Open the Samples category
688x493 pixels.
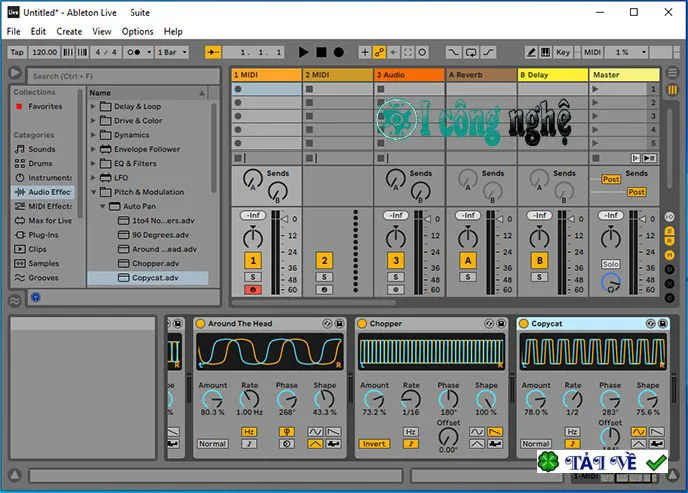[43, 263]
